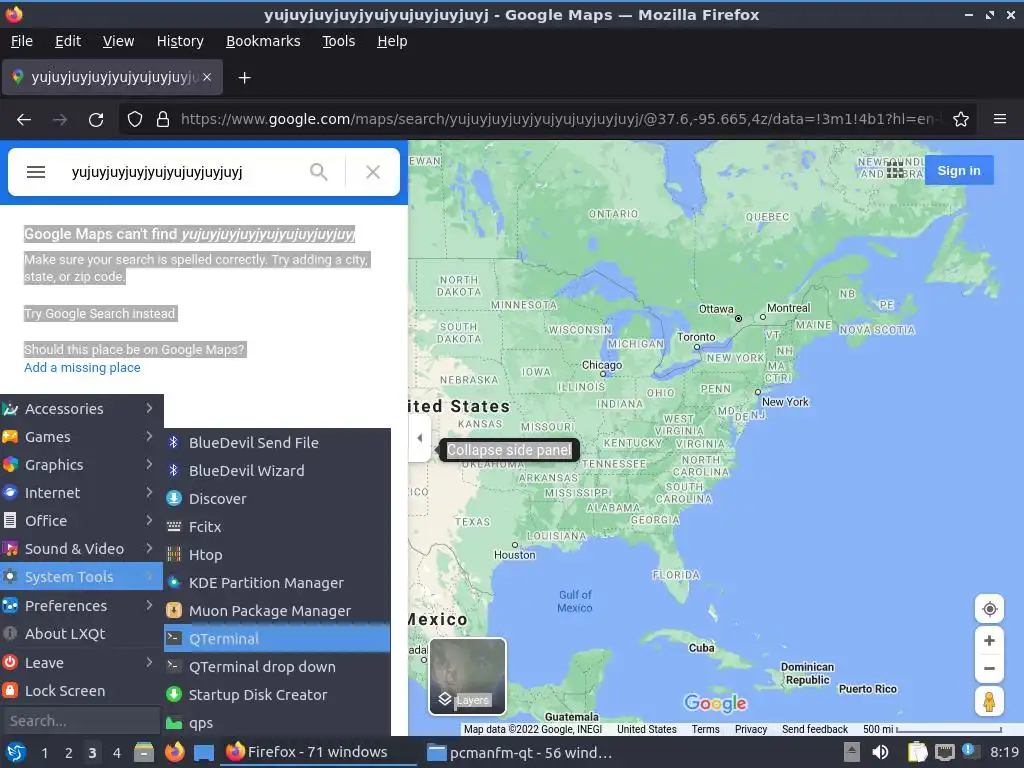This screenshot has width=1024, height=768.
Task: Open the clipboard tray icon
Action: coord(918,752)
